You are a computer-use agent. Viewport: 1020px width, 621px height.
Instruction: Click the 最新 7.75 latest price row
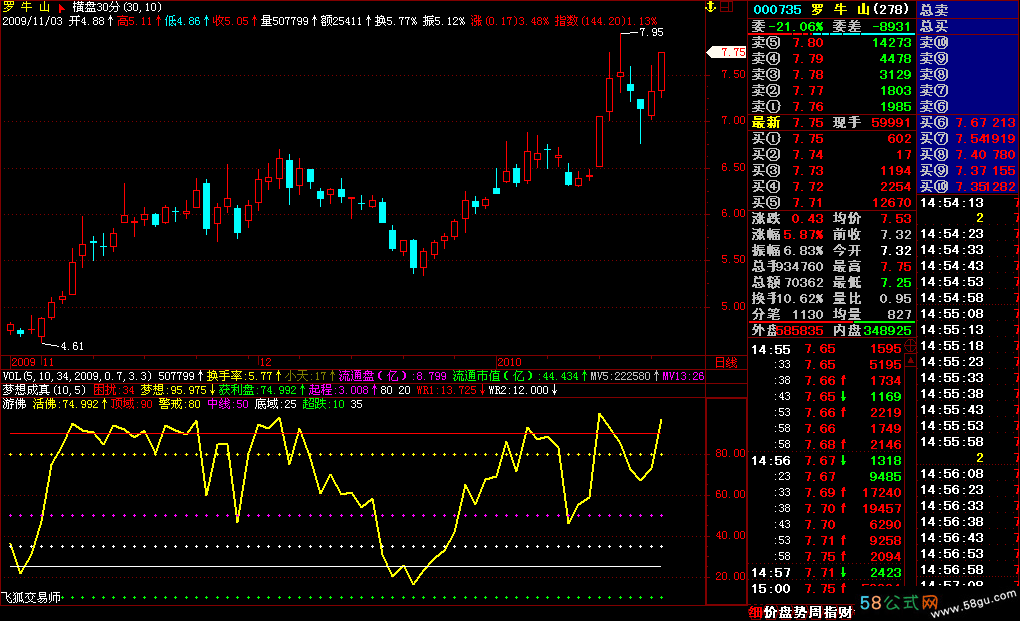(x=788, y=122)
